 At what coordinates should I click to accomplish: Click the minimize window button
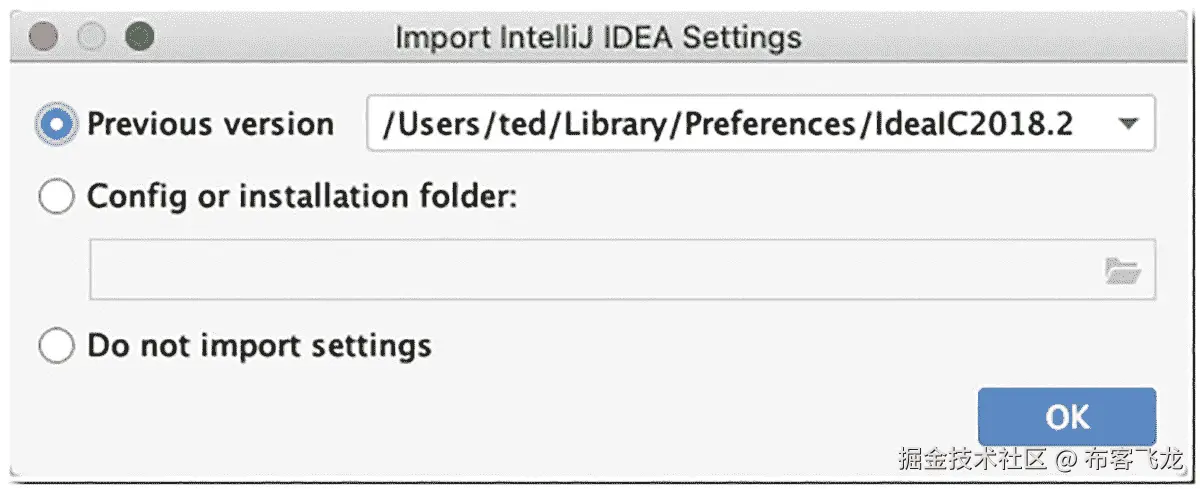pos(92,37)
